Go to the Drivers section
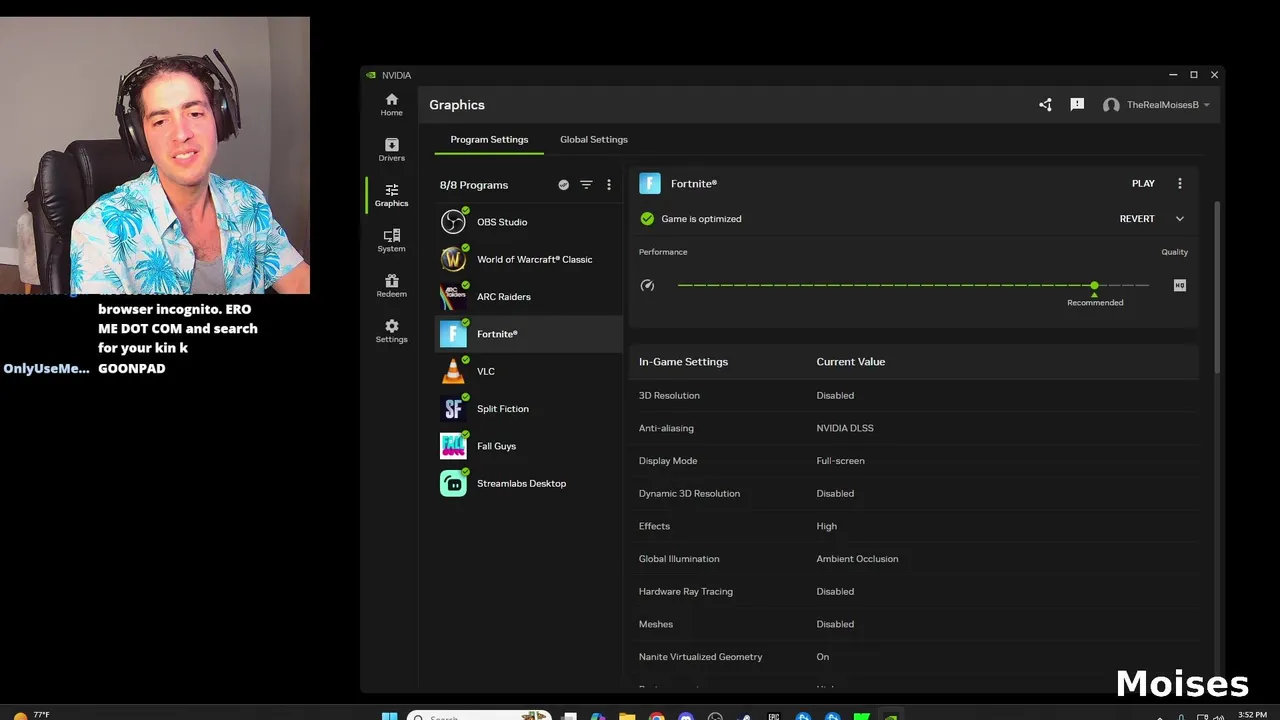Screen dimensions: 1280x720 (x=391, y=150)
